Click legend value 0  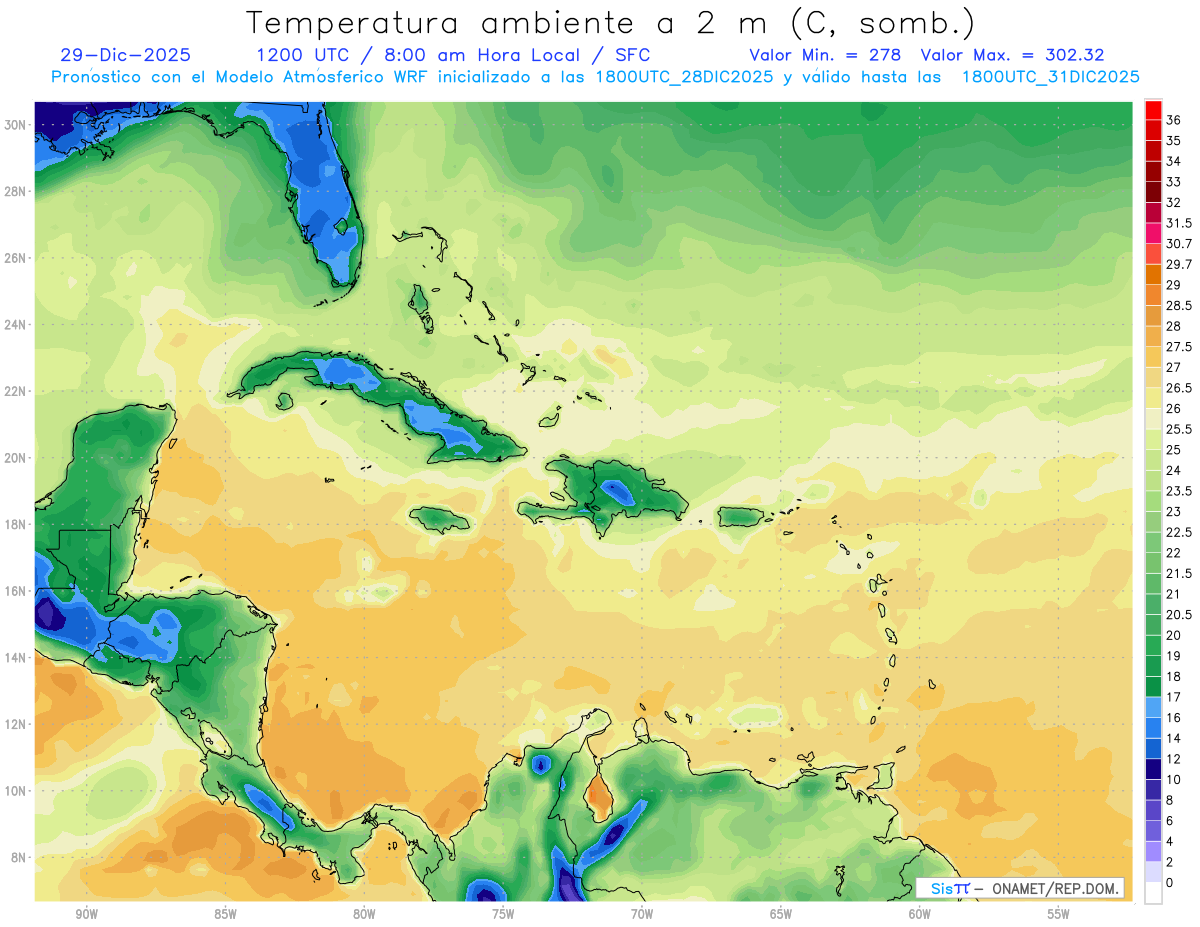pyautogui.click(x=1170, y=883)
